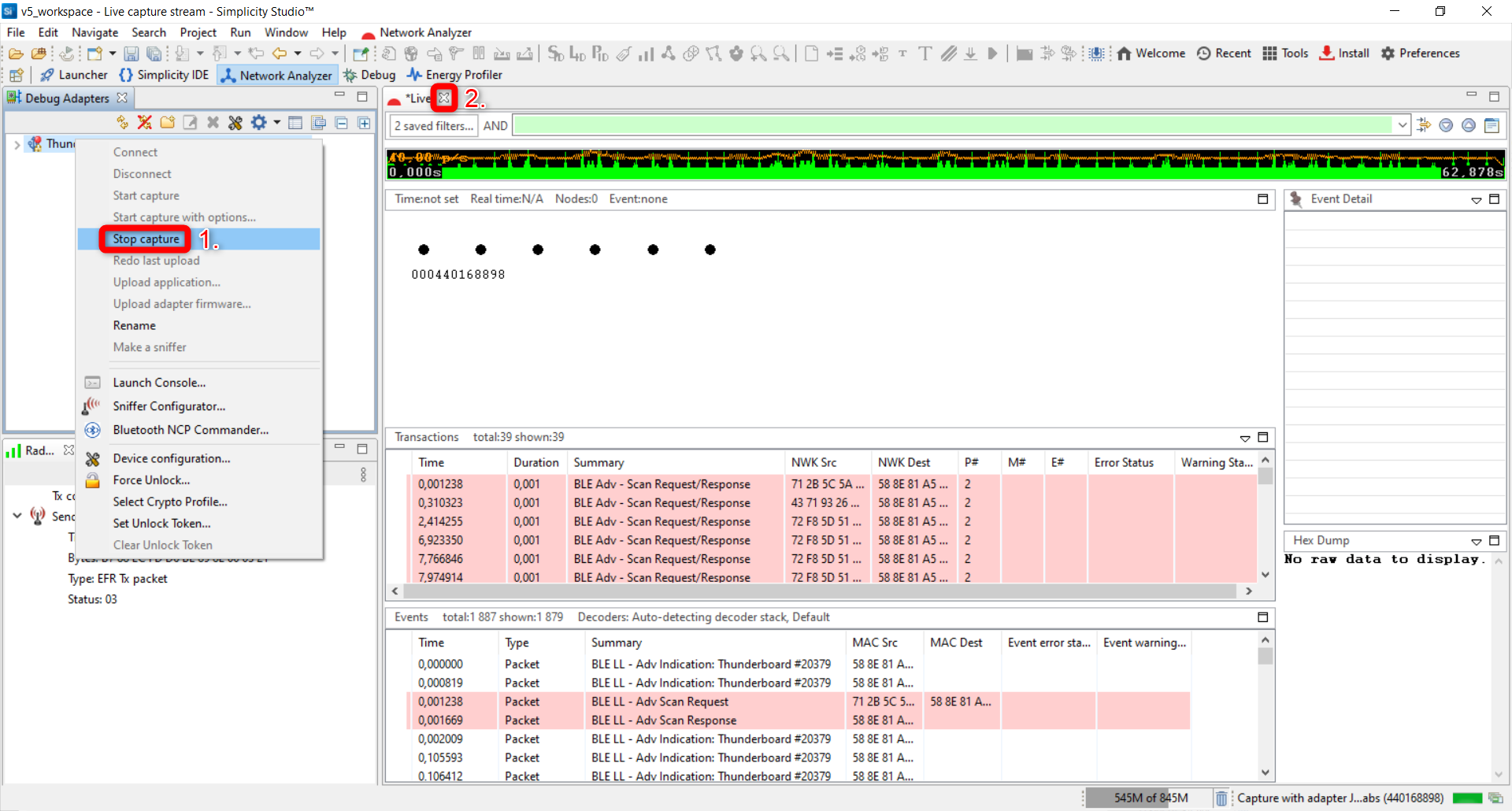
Task: Click the Transactions horizontal scrollbar
Action: [x=820, y=591]
